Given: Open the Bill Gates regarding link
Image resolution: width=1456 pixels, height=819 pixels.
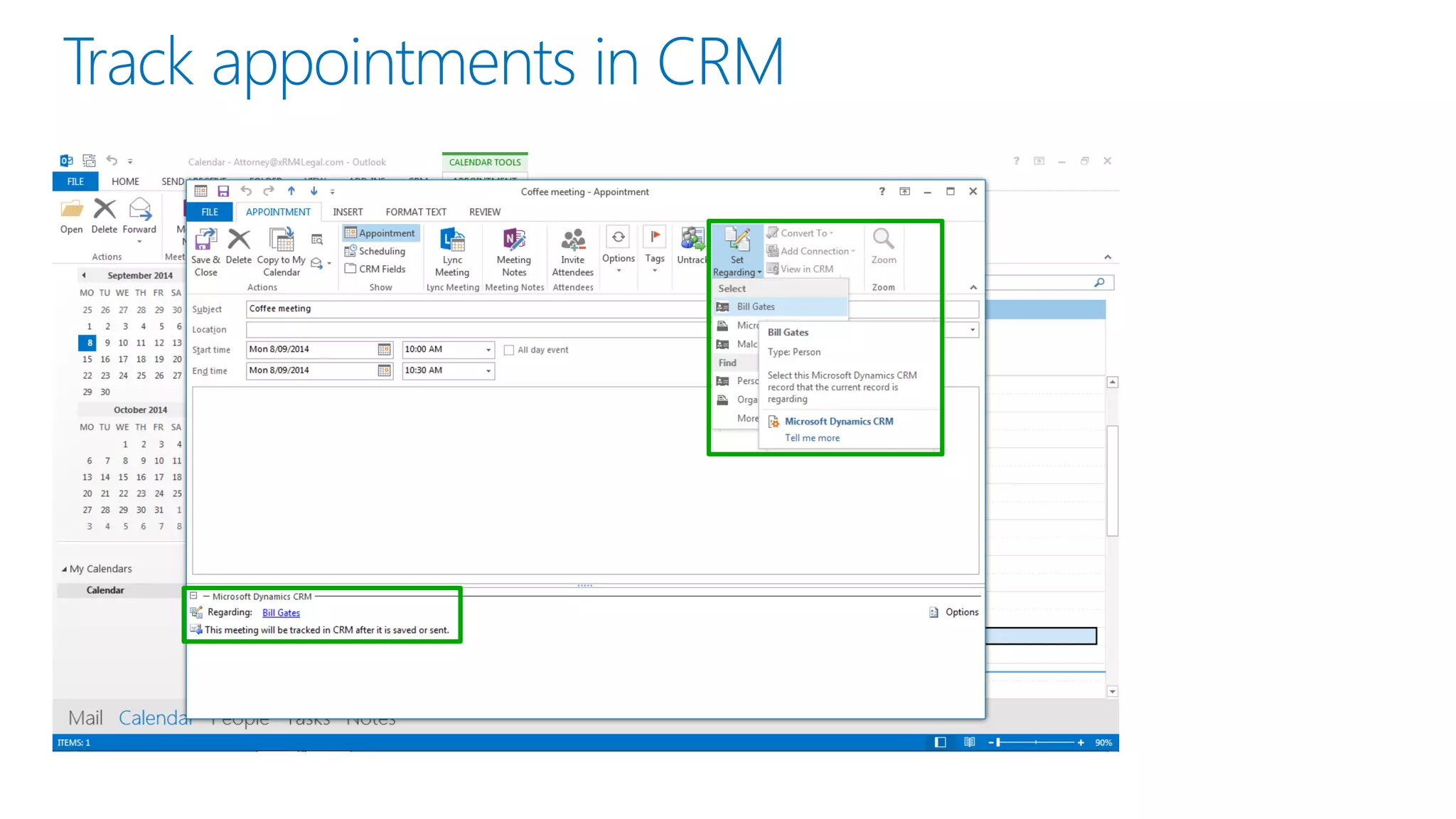Looking at the screenshot, I should point(281,612).
